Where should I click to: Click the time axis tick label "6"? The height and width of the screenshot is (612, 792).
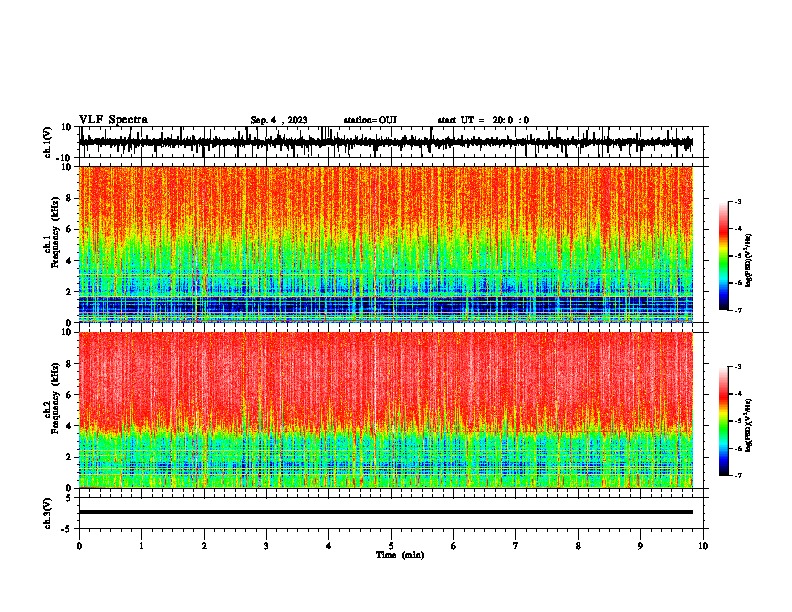(x=453, y=546)
